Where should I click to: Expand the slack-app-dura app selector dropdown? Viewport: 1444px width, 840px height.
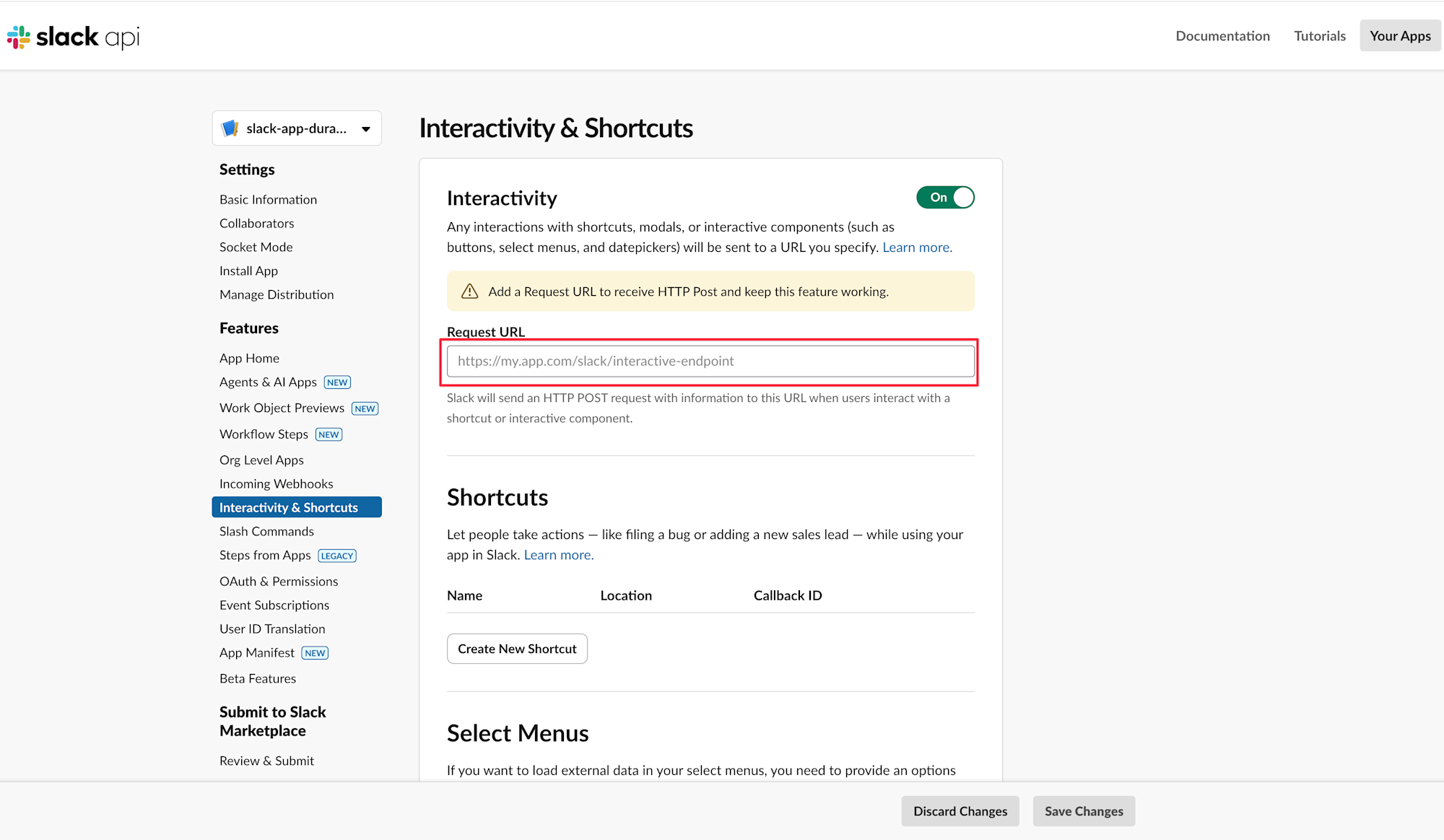[x=366, y=129]
